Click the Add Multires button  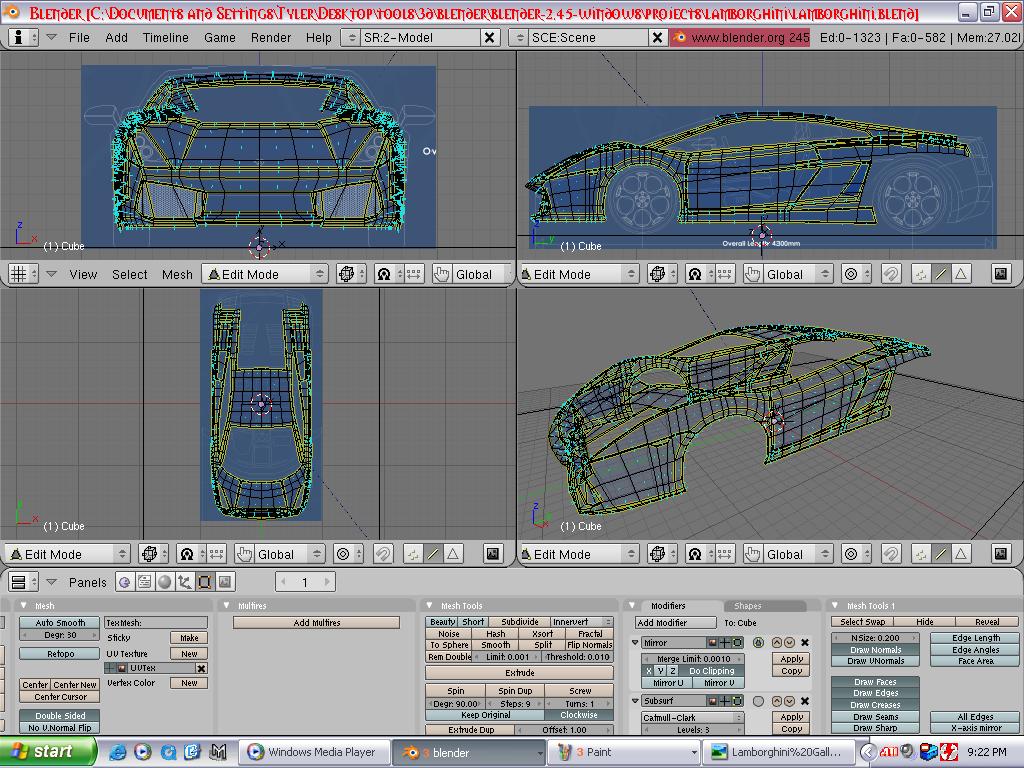point(317,622)
